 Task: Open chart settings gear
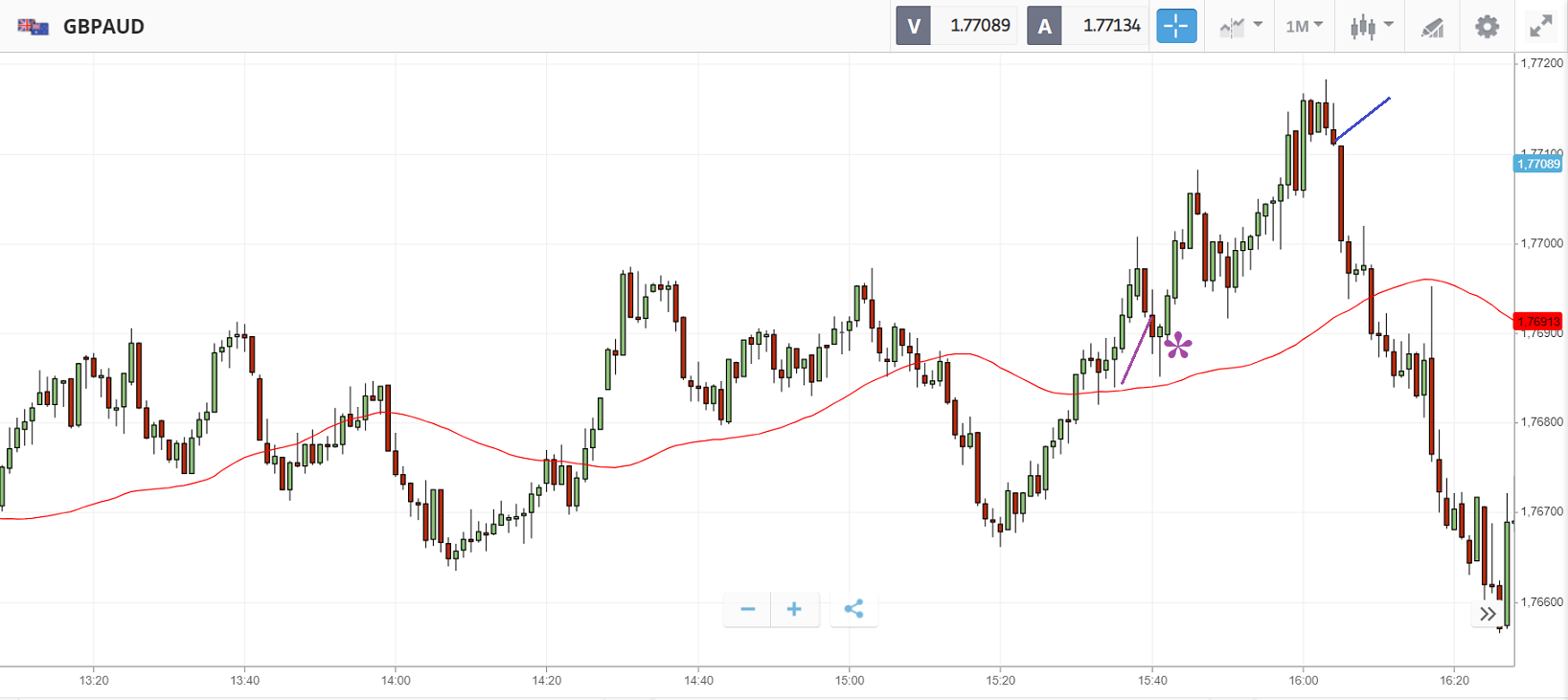pos(1487,26)
